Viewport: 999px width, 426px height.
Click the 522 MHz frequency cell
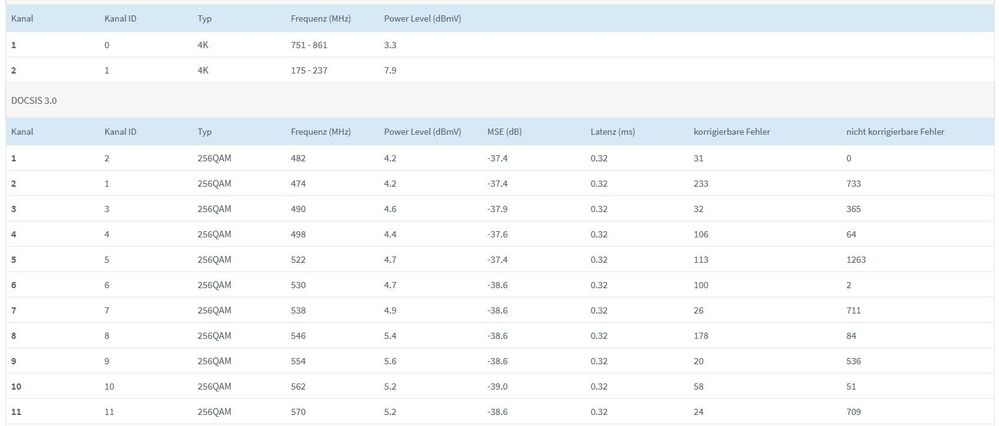pos(298,260)
